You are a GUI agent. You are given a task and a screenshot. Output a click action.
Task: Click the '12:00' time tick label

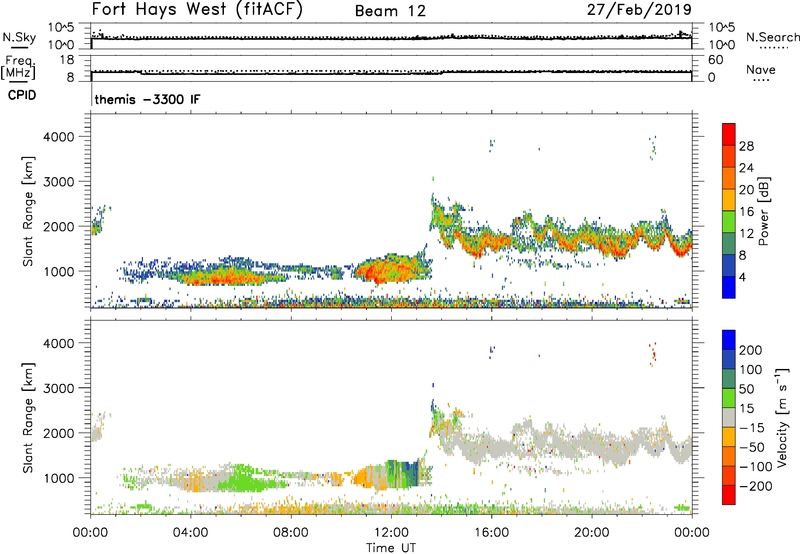391,533
